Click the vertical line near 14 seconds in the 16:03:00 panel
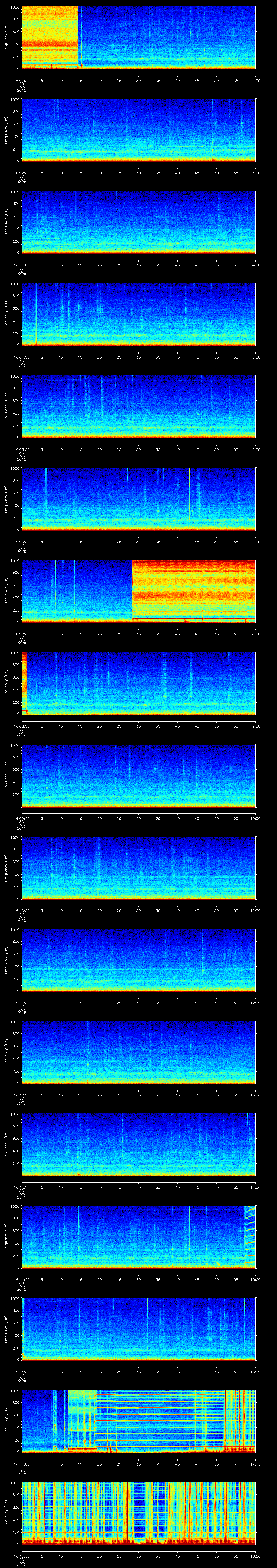Viewport: 277px width, 1568px height. [76, 210]
